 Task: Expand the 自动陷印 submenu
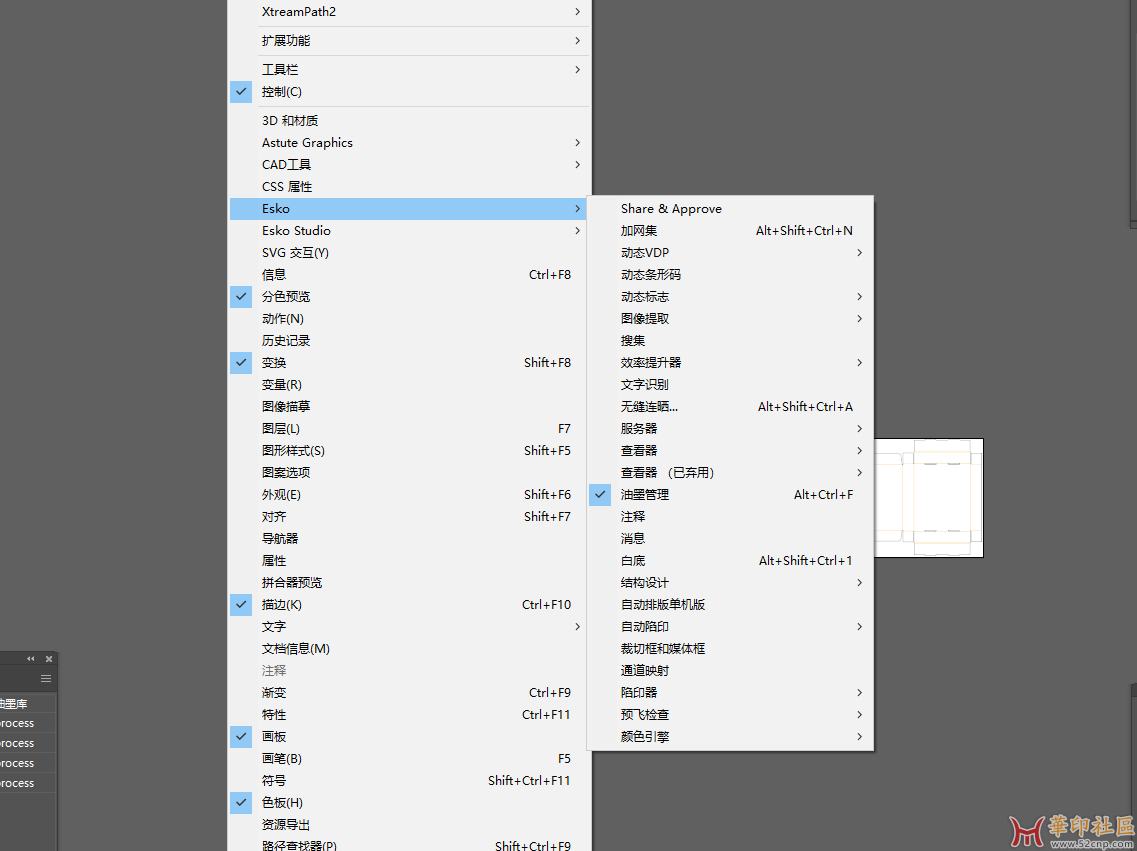click(x=730, y=626)
